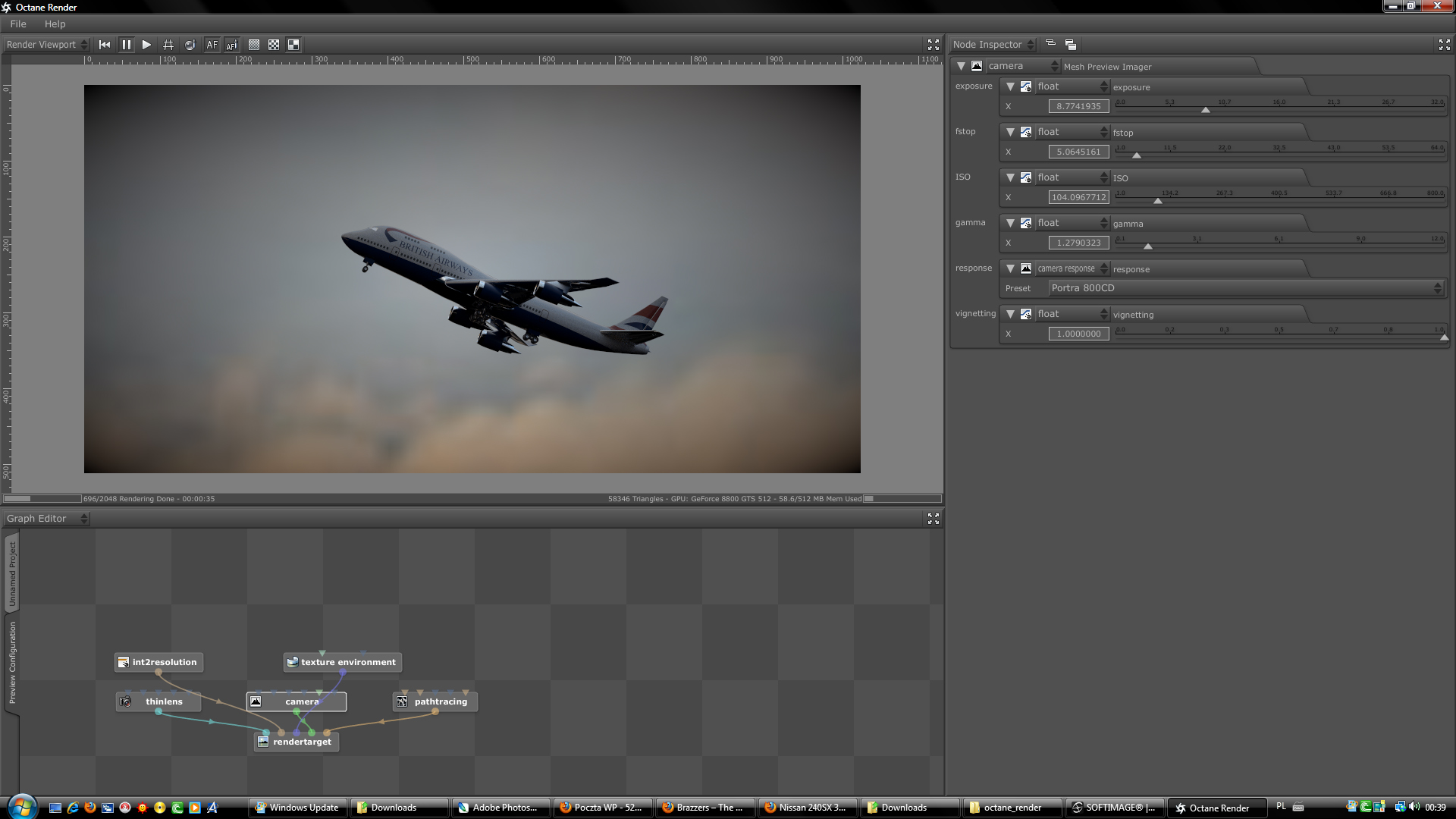Viewport: 1456px width, 819px height.
Task: Maximize the Graph Editor panel
Action: [x=933, y=519]
